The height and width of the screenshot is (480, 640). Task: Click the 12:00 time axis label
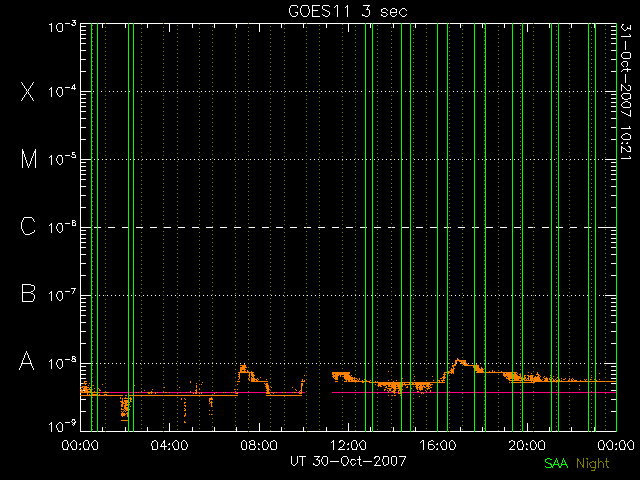[x=348, y=445]
